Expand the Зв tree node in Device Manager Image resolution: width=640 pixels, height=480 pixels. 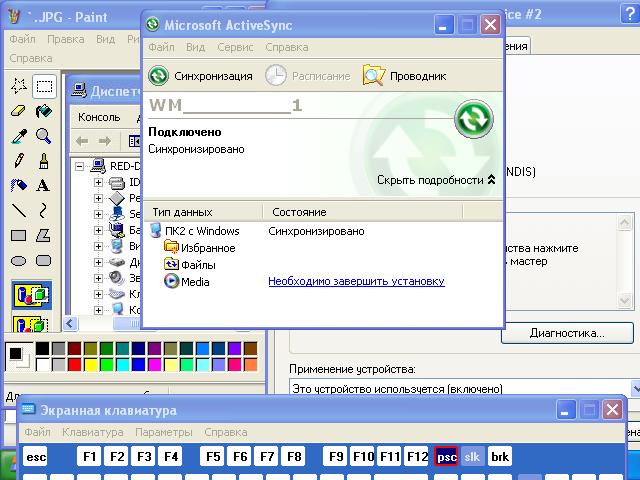pos(98,278)
